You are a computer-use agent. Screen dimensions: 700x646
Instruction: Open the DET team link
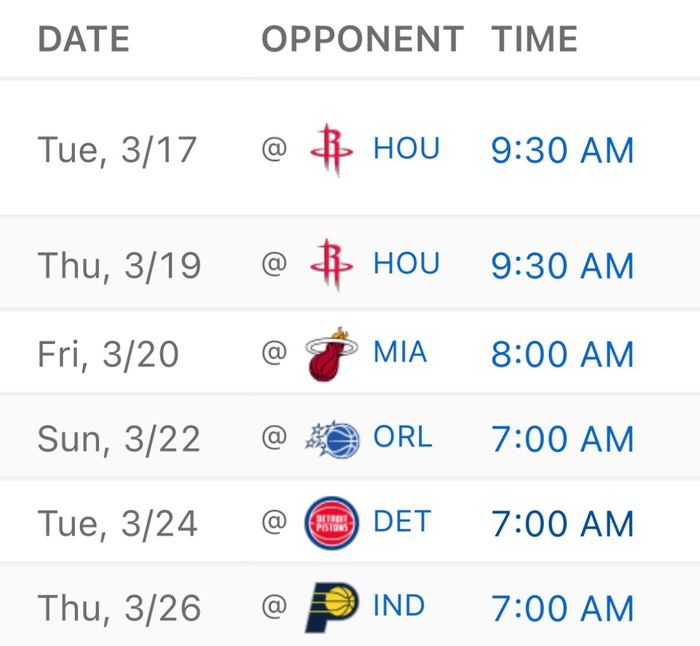point(402,521)
